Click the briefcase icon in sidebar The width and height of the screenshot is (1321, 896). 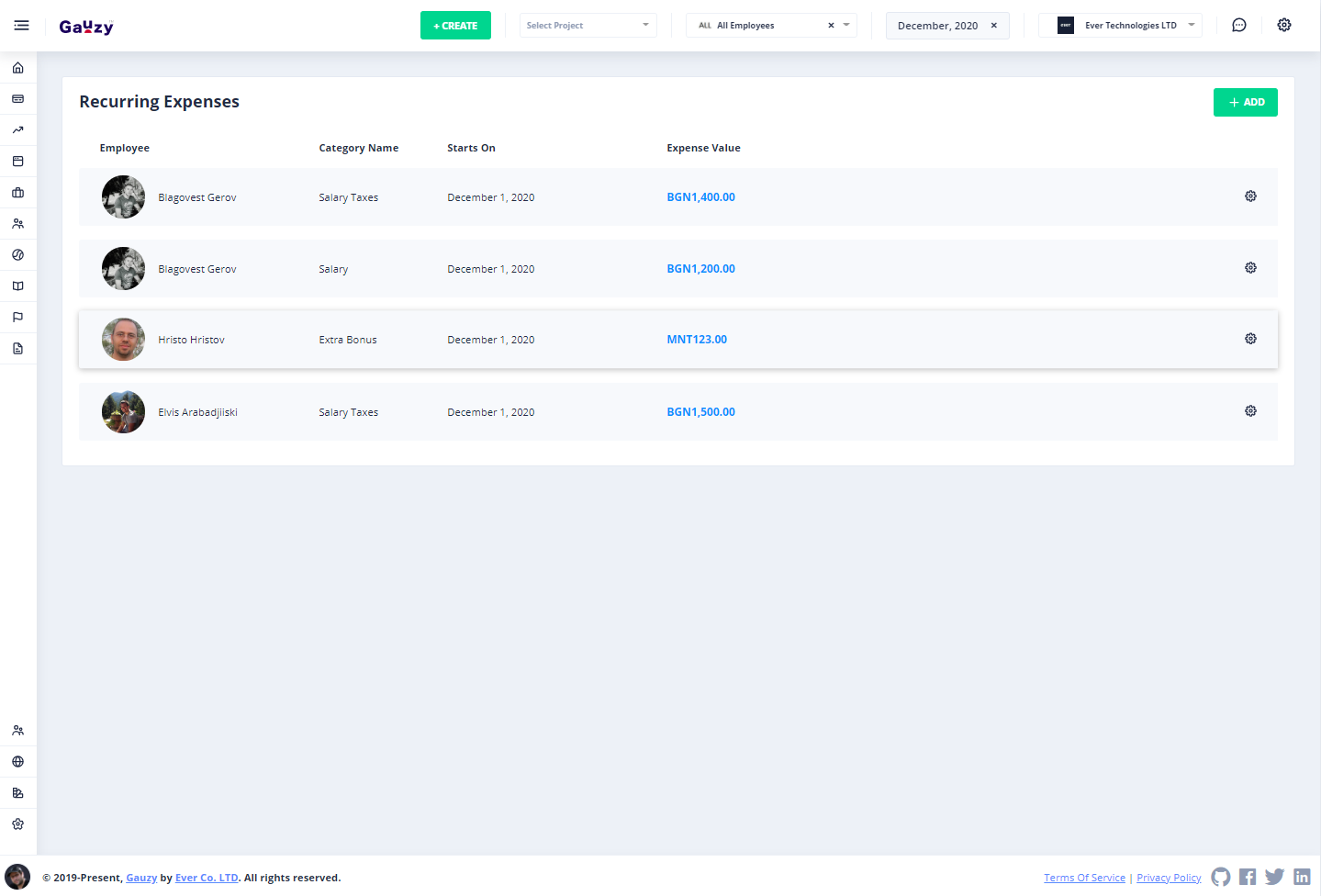pos(17,193)
